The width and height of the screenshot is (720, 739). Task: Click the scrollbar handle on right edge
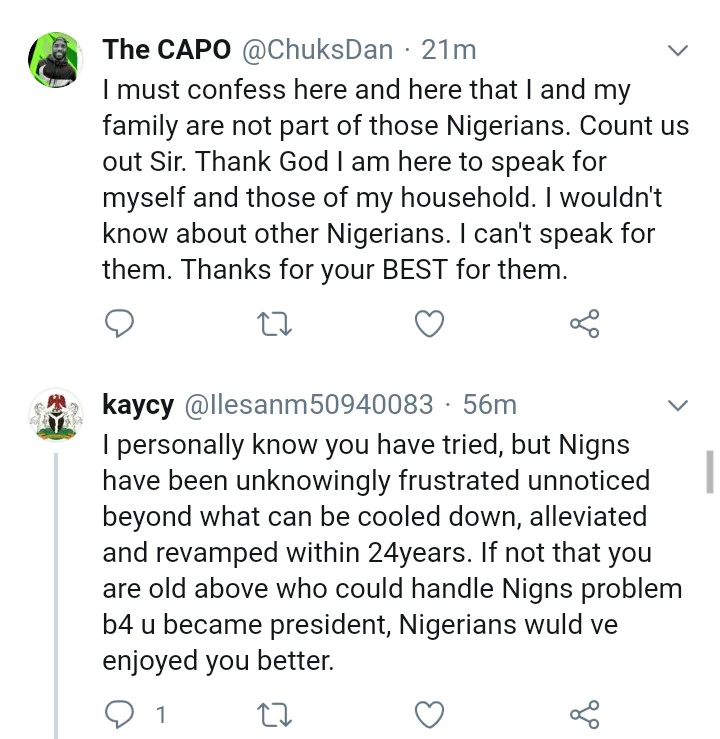[709, 472]
